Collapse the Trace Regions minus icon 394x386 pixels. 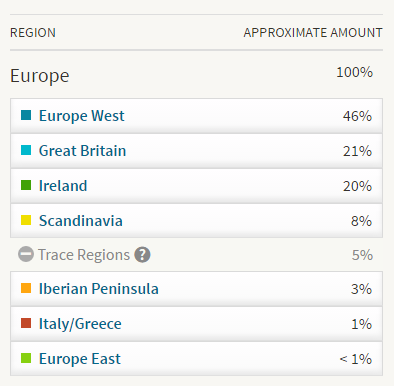(26, 254)
